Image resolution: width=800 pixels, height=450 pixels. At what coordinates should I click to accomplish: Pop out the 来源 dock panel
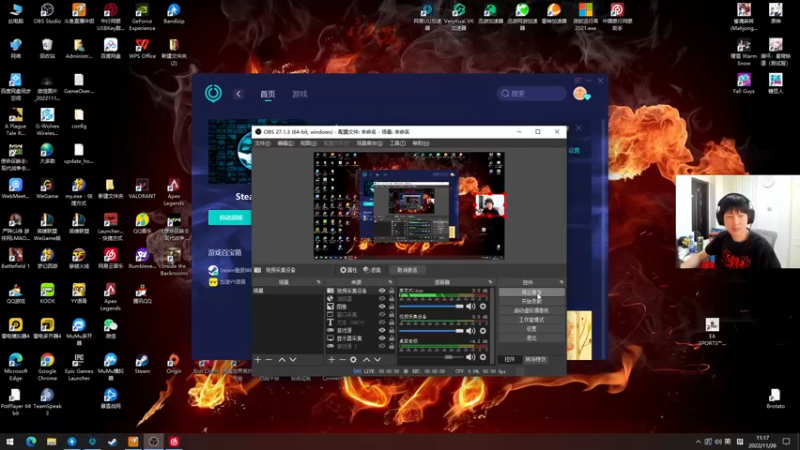point(391,282)
